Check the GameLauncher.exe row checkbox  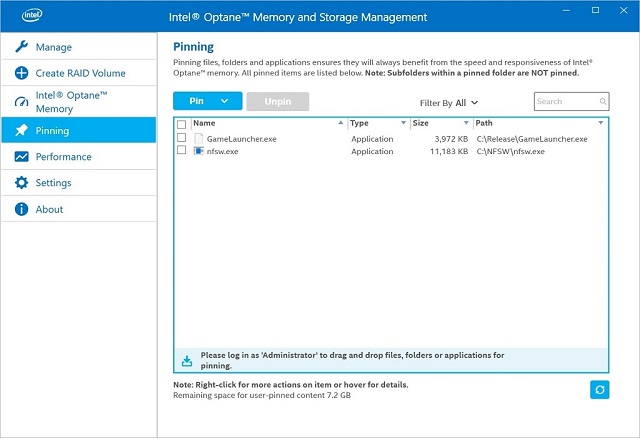[182, 138]
